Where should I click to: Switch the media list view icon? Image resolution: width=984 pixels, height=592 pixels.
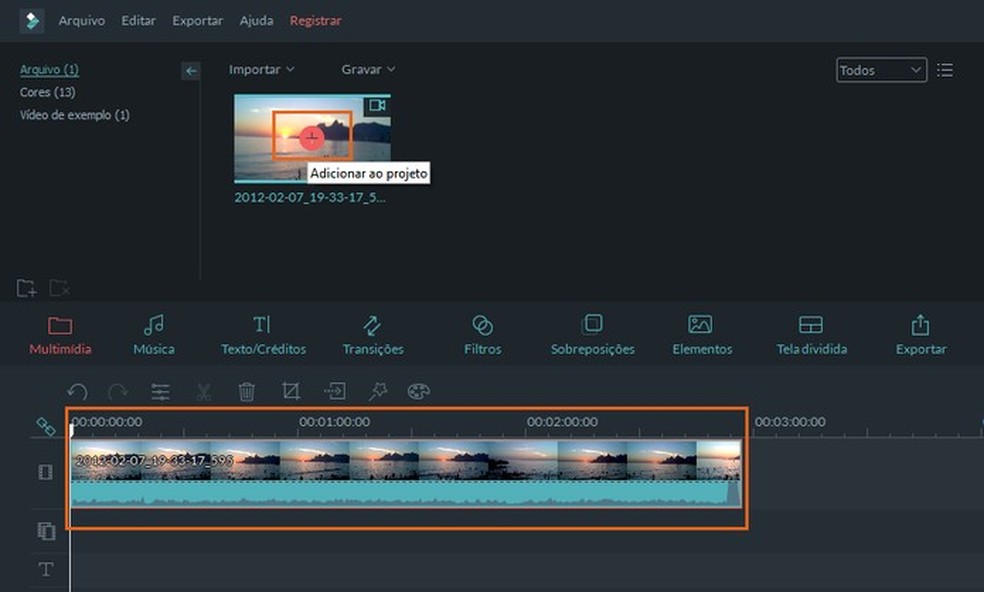point(945,70)
